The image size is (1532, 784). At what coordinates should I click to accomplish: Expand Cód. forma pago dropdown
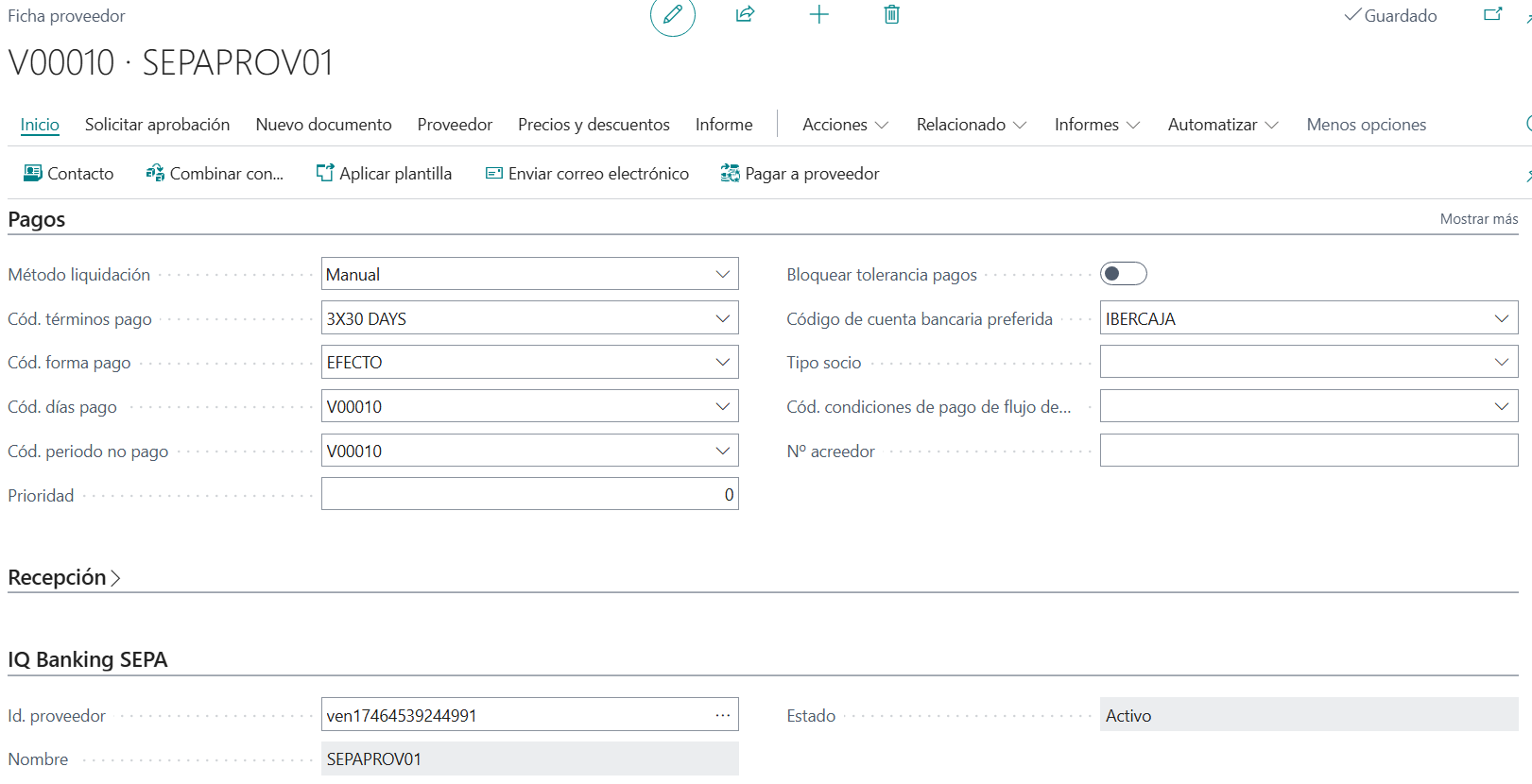(x=722, y=363)
